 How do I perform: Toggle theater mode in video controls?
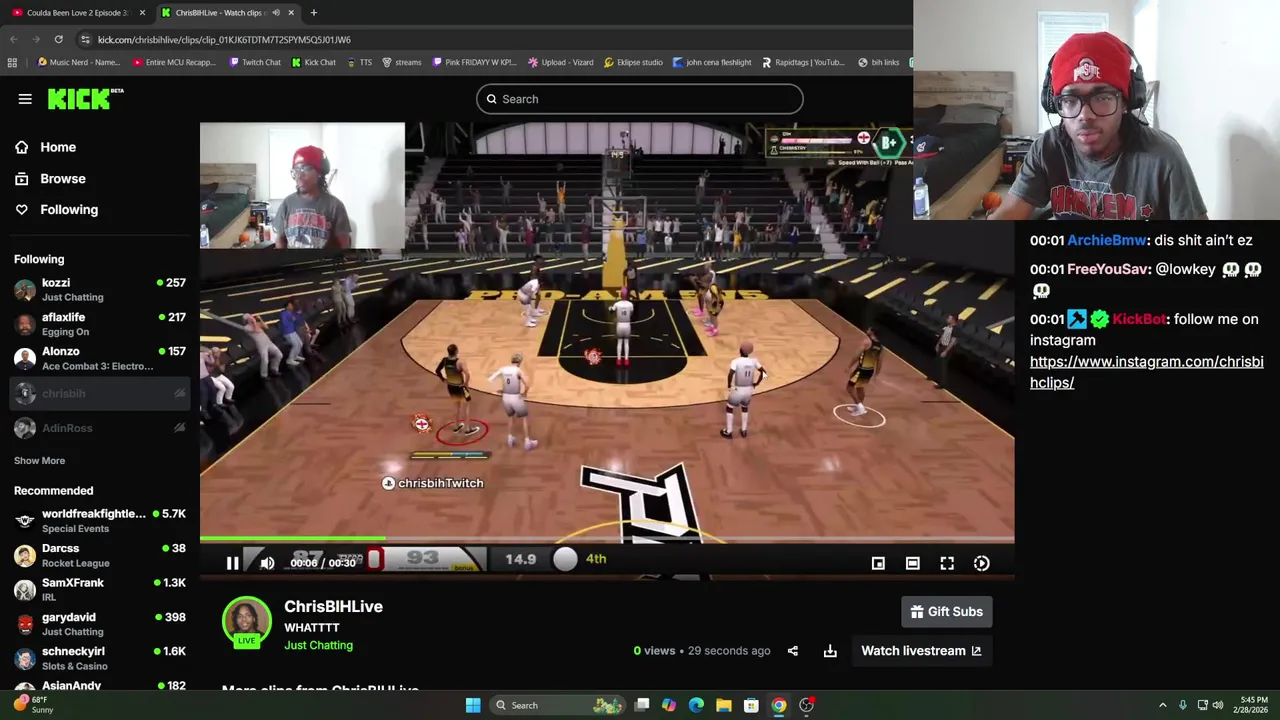912,563
